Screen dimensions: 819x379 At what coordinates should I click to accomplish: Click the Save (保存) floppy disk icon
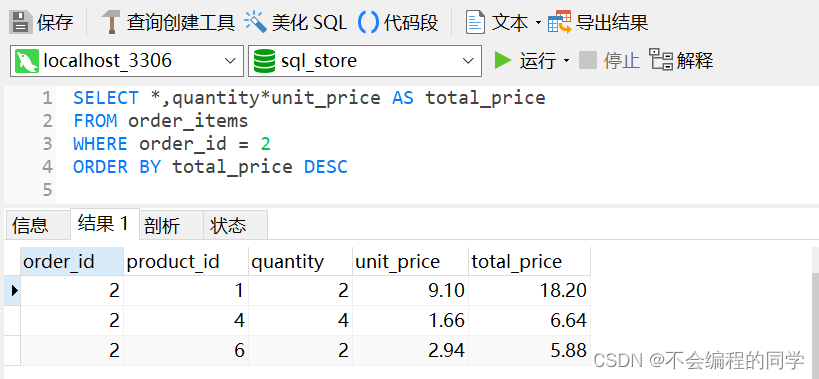[21, 22]
